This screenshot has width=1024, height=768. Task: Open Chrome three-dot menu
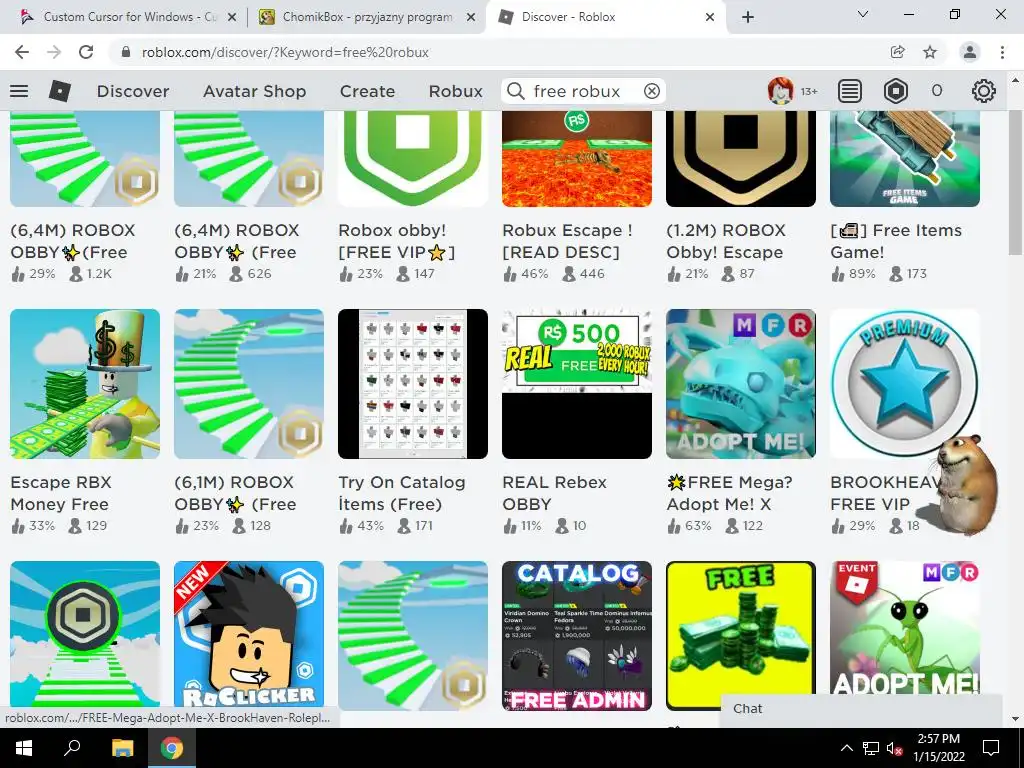1002,52
